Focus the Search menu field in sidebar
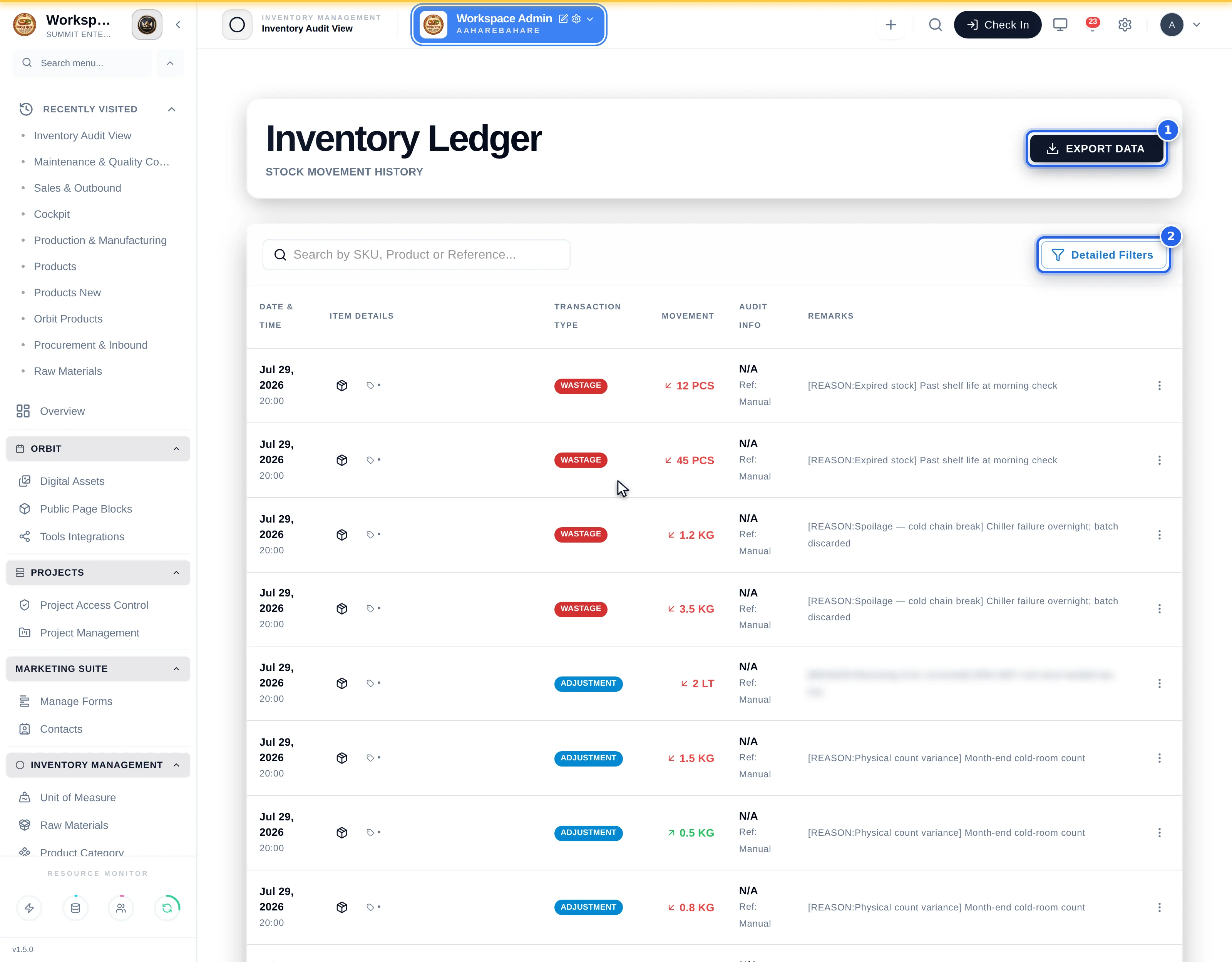 click(82, 63)
